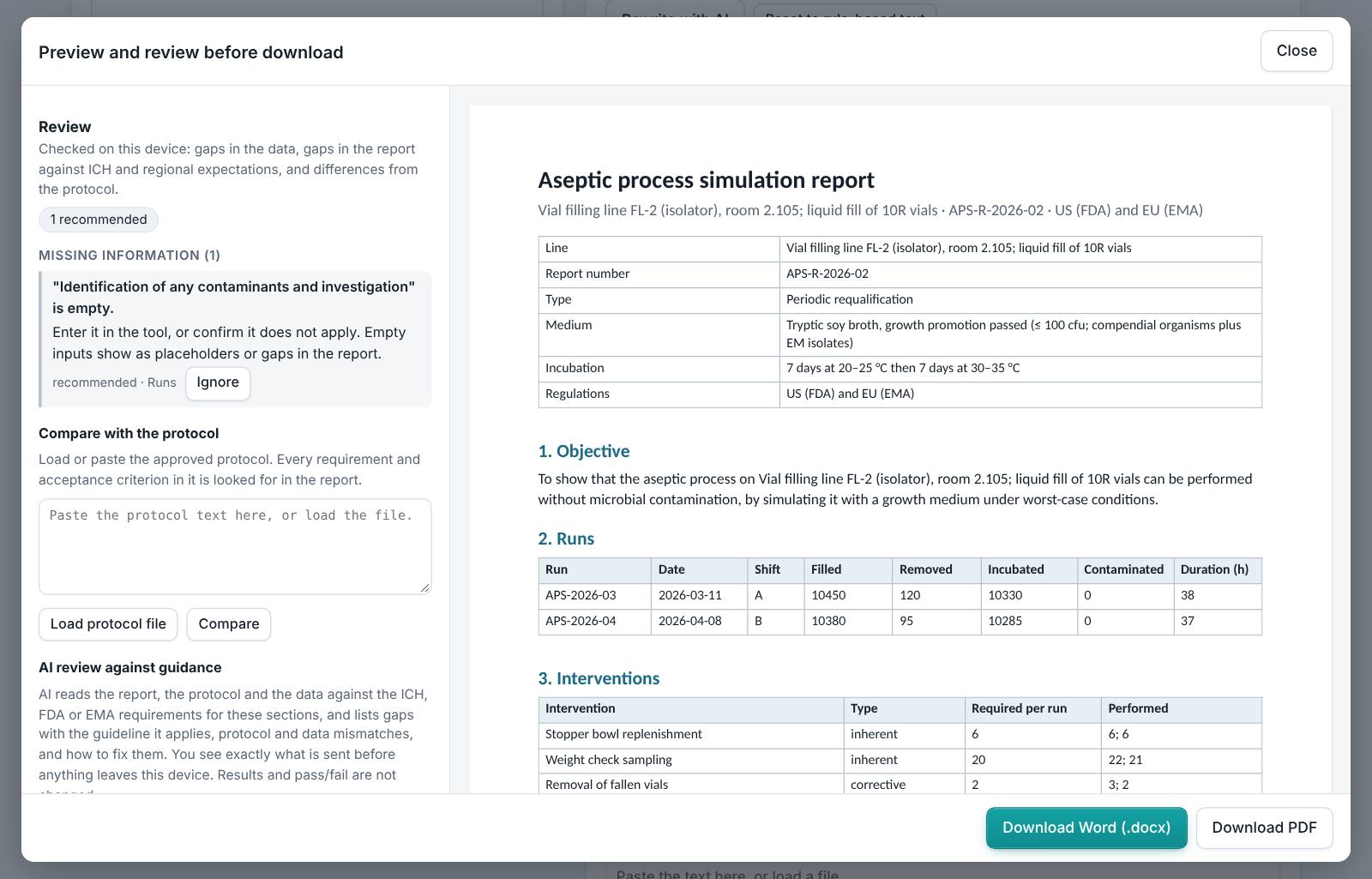The image size is (1372, 879).
Task: Click the incubated count '10285'
Action: [x=1029, y=622]
